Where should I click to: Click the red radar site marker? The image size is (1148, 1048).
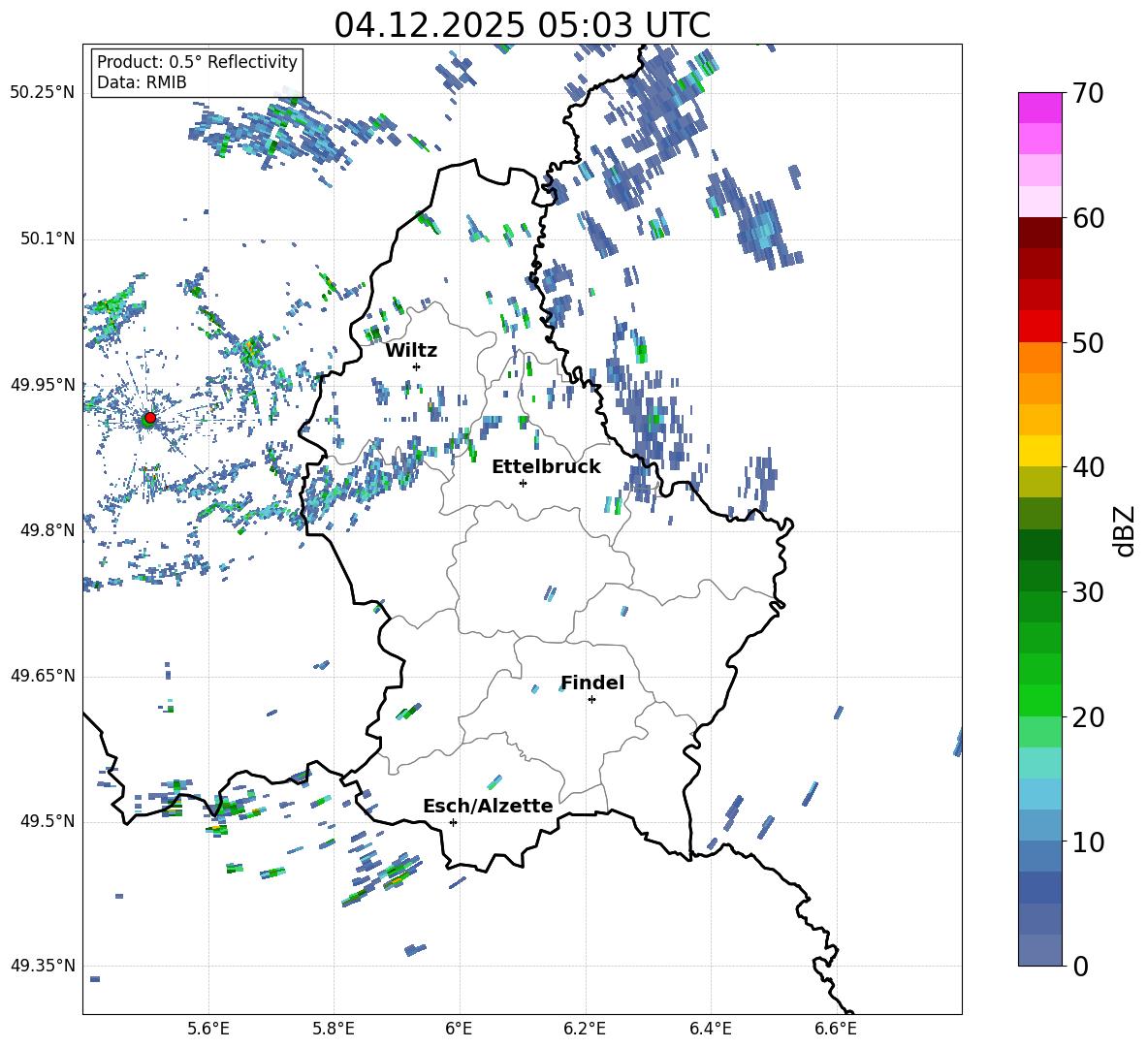tap(149, 418)
